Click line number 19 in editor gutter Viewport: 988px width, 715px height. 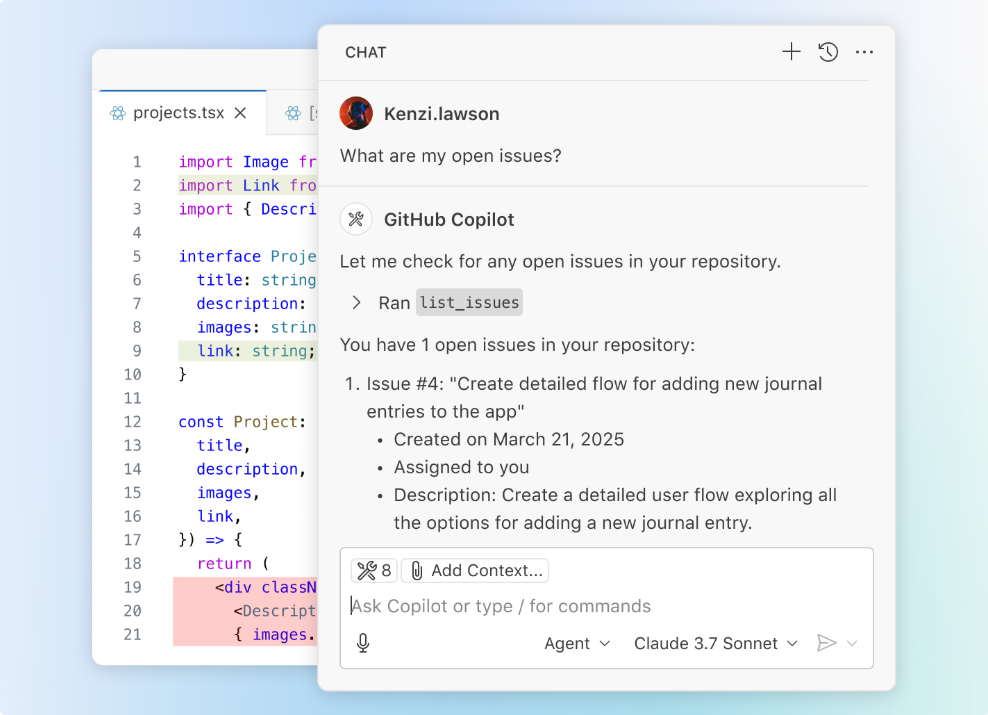click(x=132, y=587)
